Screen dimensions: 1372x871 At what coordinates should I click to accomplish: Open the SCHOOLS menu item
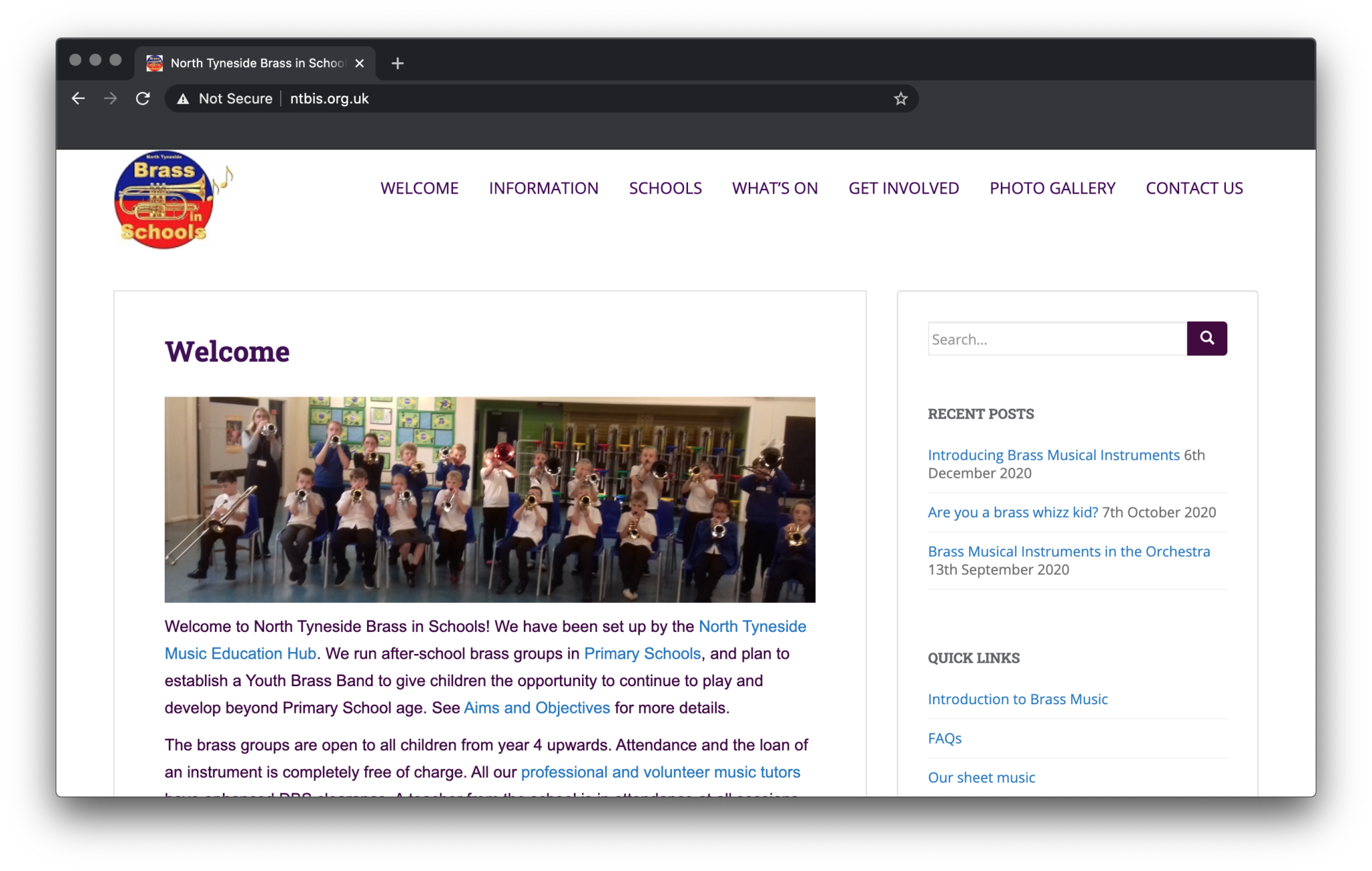665,188
